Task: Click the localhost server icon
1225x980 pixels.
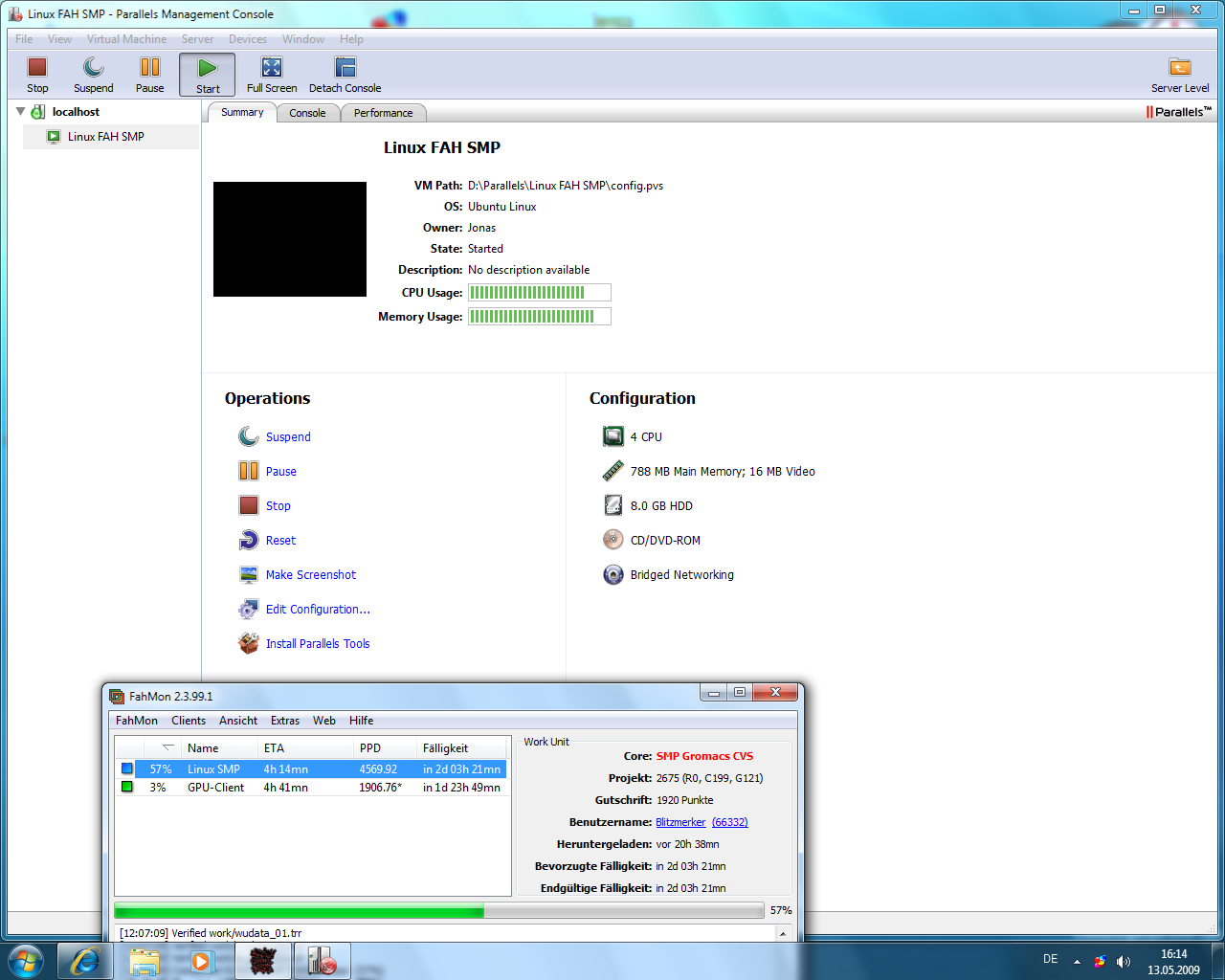Action: coord(38,112)
